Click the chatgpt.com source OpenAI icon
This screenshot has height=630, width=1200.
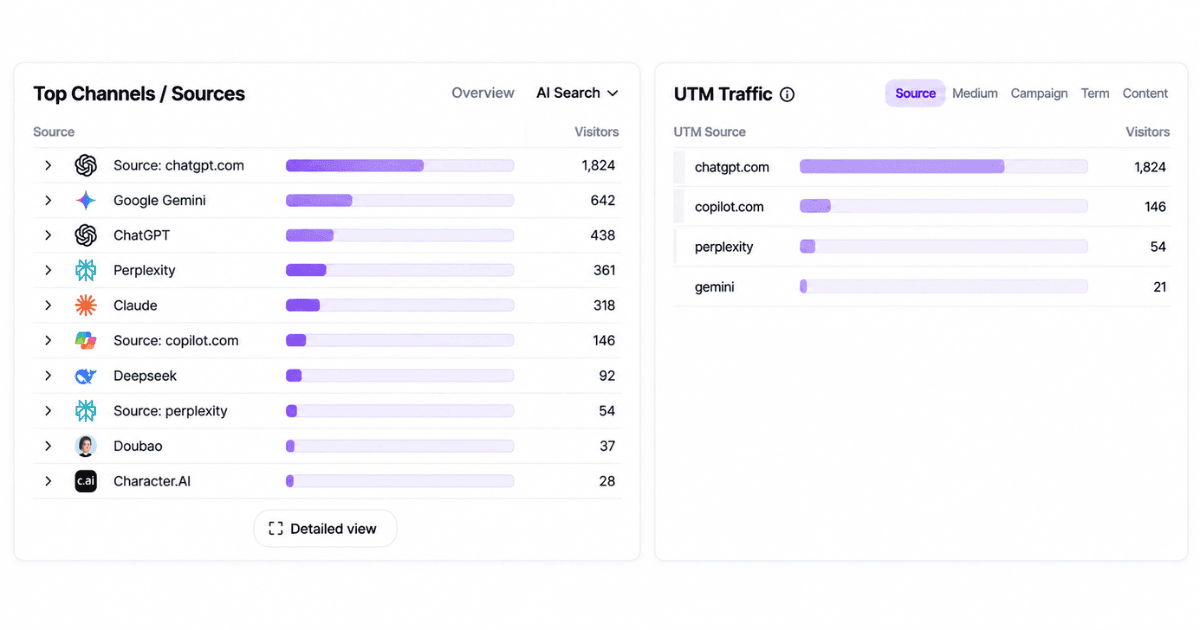[x=86, y=166]
